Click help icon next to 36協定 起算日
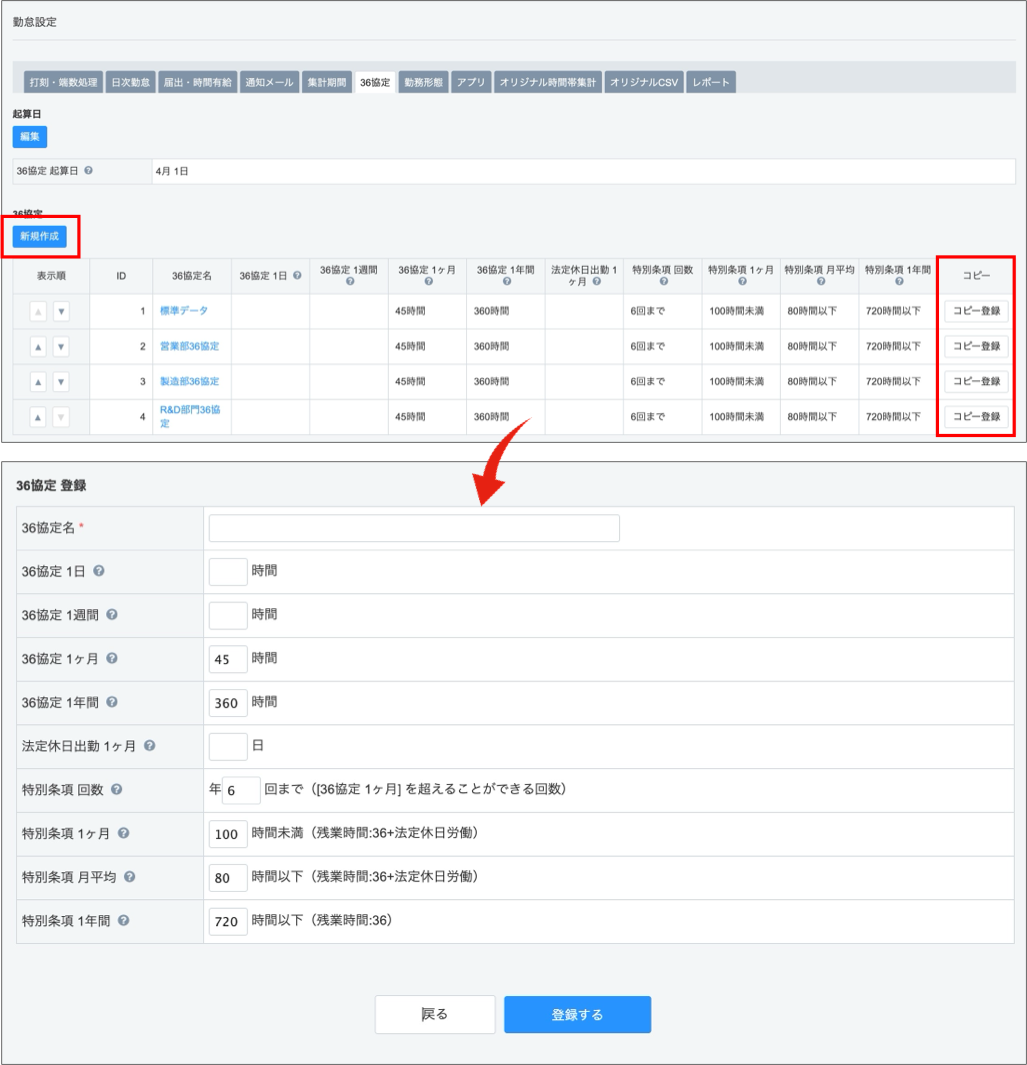 [x=89, y=171]
